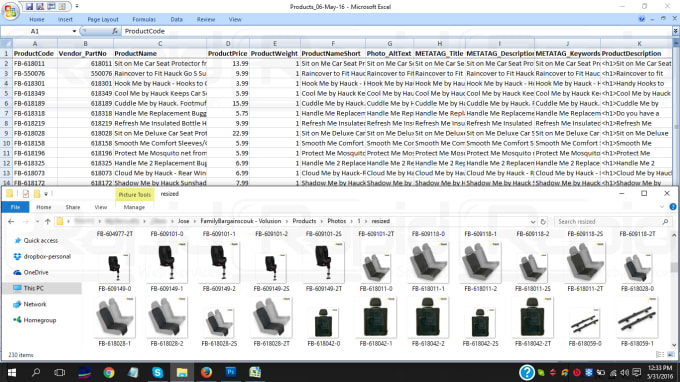The image size is (680, 382).
Task: Click the Products breadcrumb in address bar
Action: tap(304, 221)
